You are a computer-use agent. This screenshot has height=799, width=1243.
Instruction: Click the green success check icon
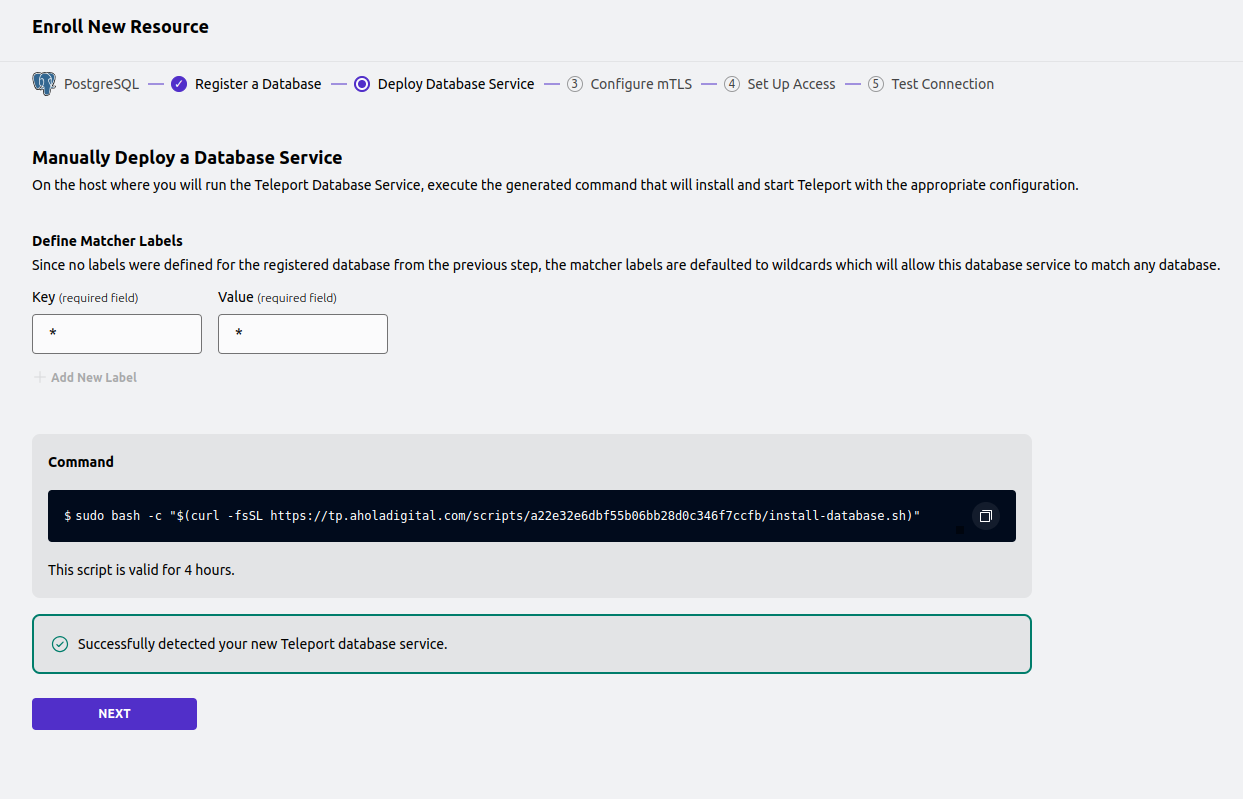pos(60,644)
